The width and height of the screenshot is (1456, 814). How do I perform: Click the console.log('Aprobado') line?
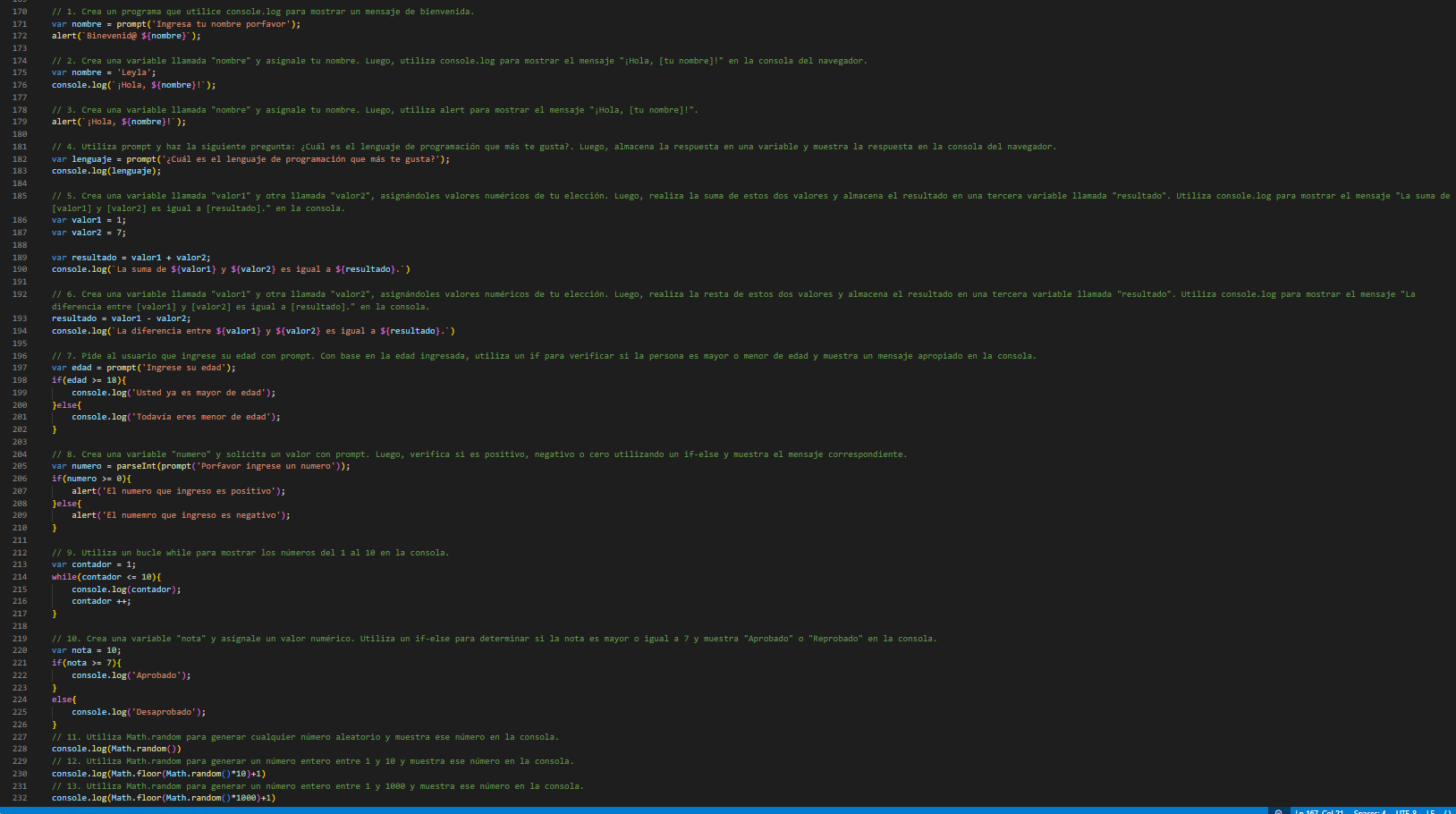[131, 675]
